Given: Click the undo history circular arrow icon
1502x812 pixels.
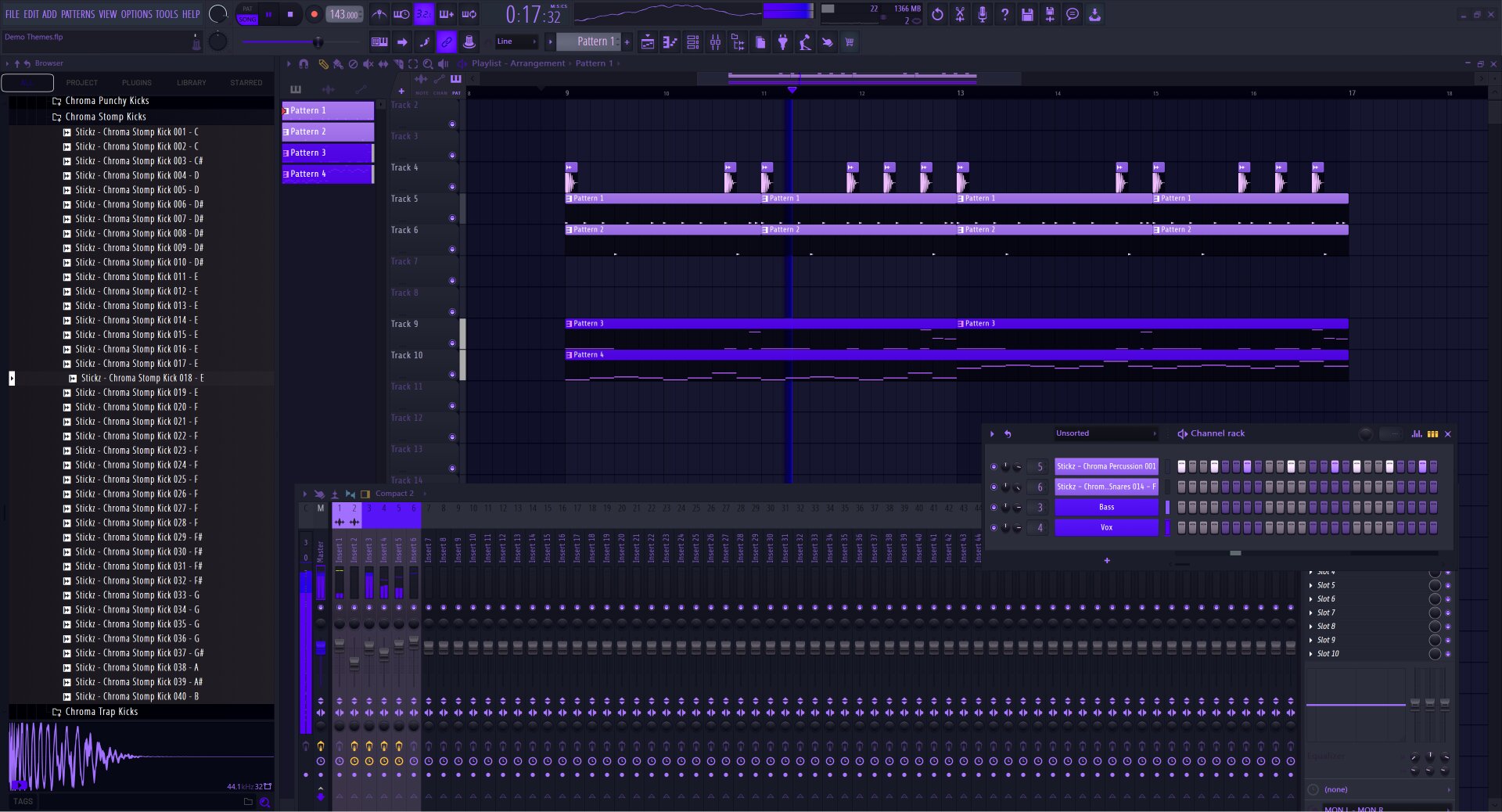Looking at the screenshot, I should tap(937, 14).
